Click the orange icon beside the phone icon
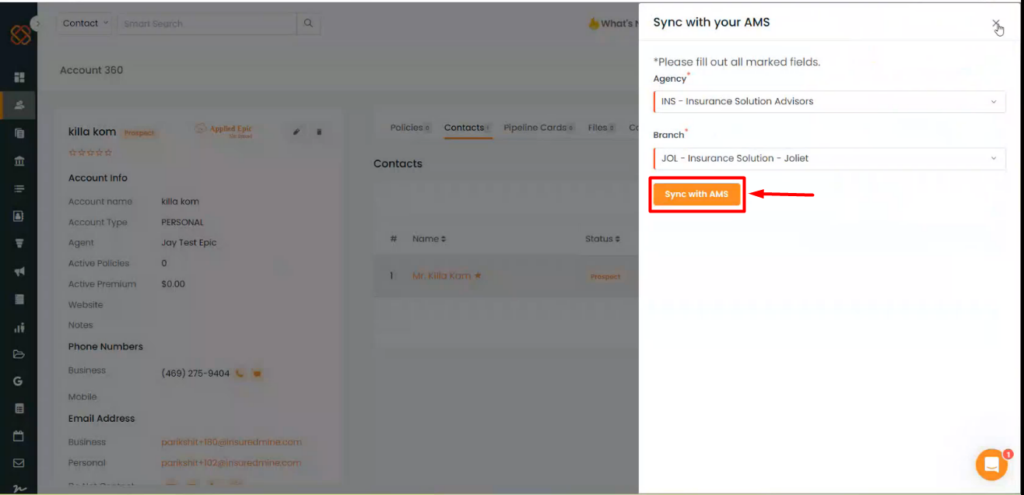The height and width of the screenshot is (495, 1024). 257,374
